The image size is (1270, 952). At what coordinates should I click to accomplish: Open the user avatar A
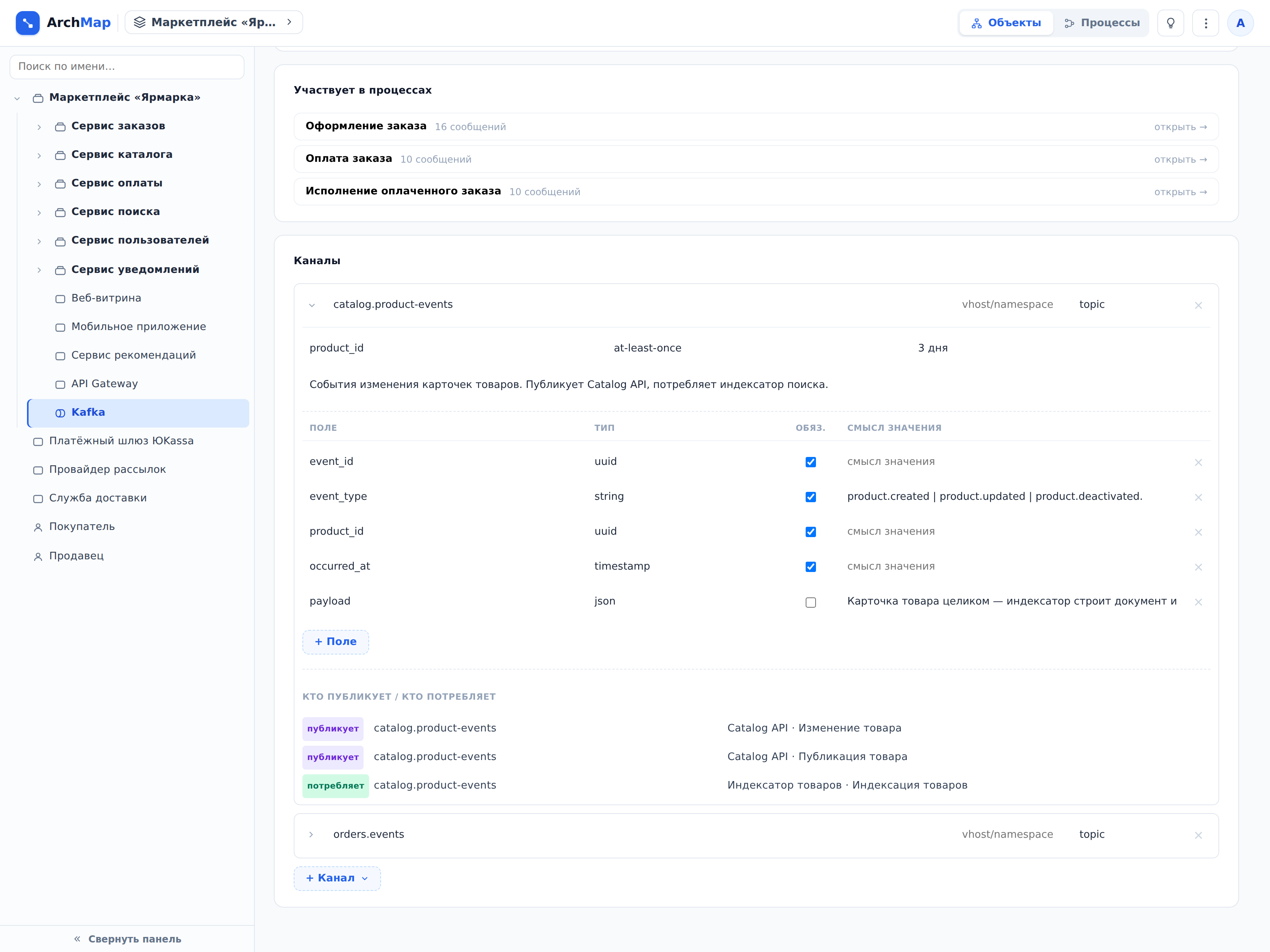[x=1240, y=23]
